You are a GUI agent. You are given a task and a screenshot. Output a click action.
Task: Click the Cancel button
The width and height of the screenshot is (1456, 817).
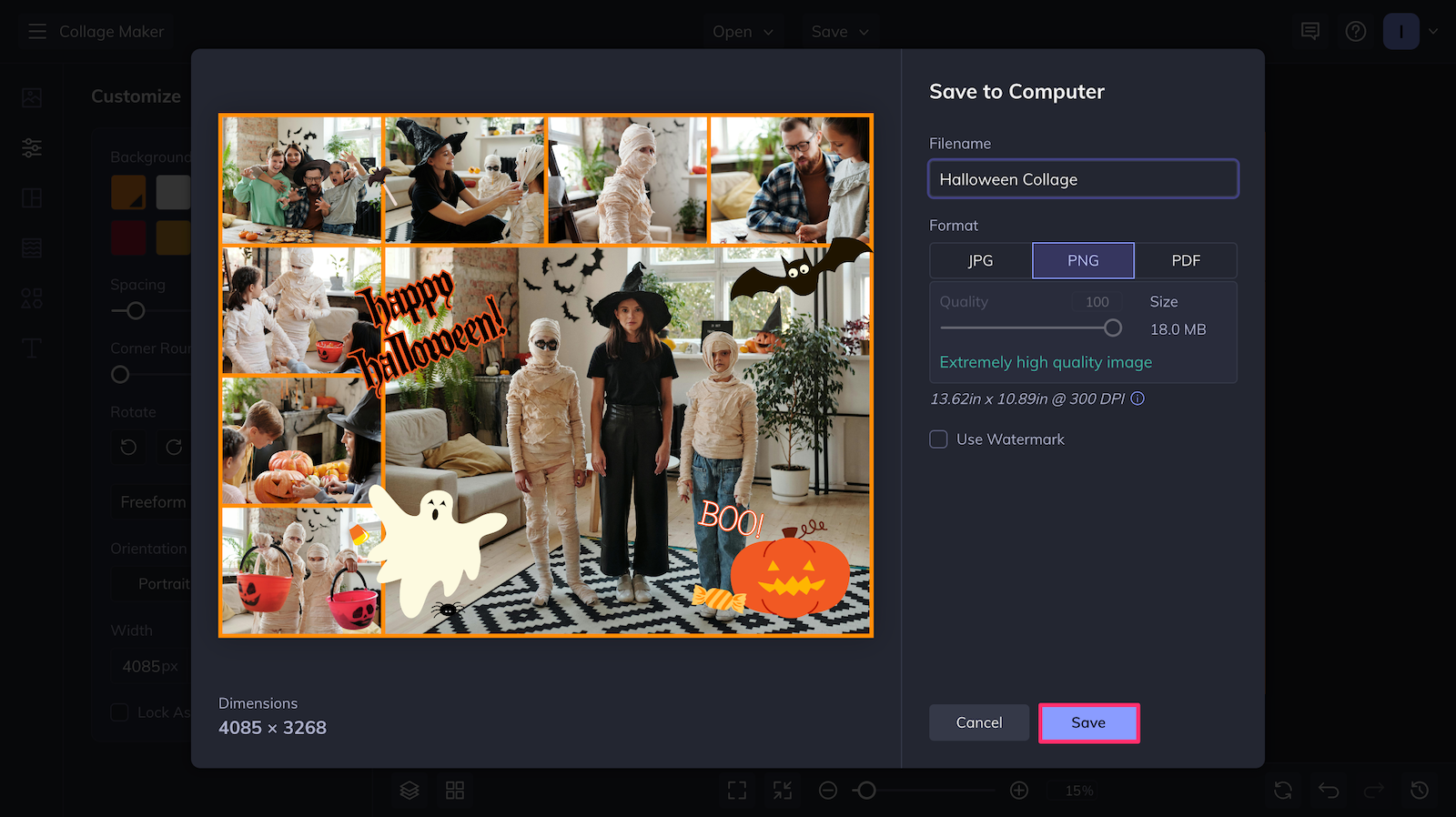pyautogui.click(x=979, y=722)
